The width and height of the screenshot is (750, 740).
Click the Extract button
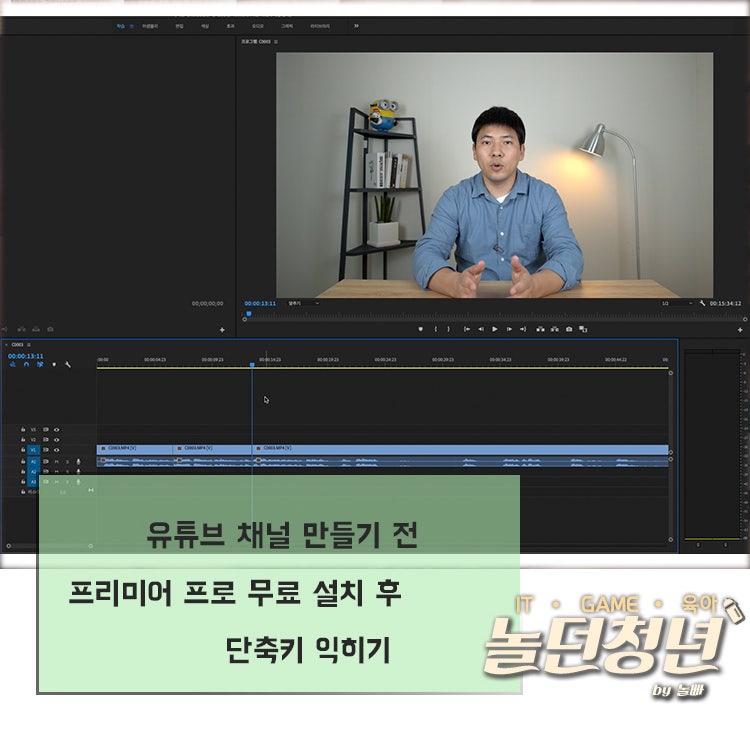click(554, 329)
